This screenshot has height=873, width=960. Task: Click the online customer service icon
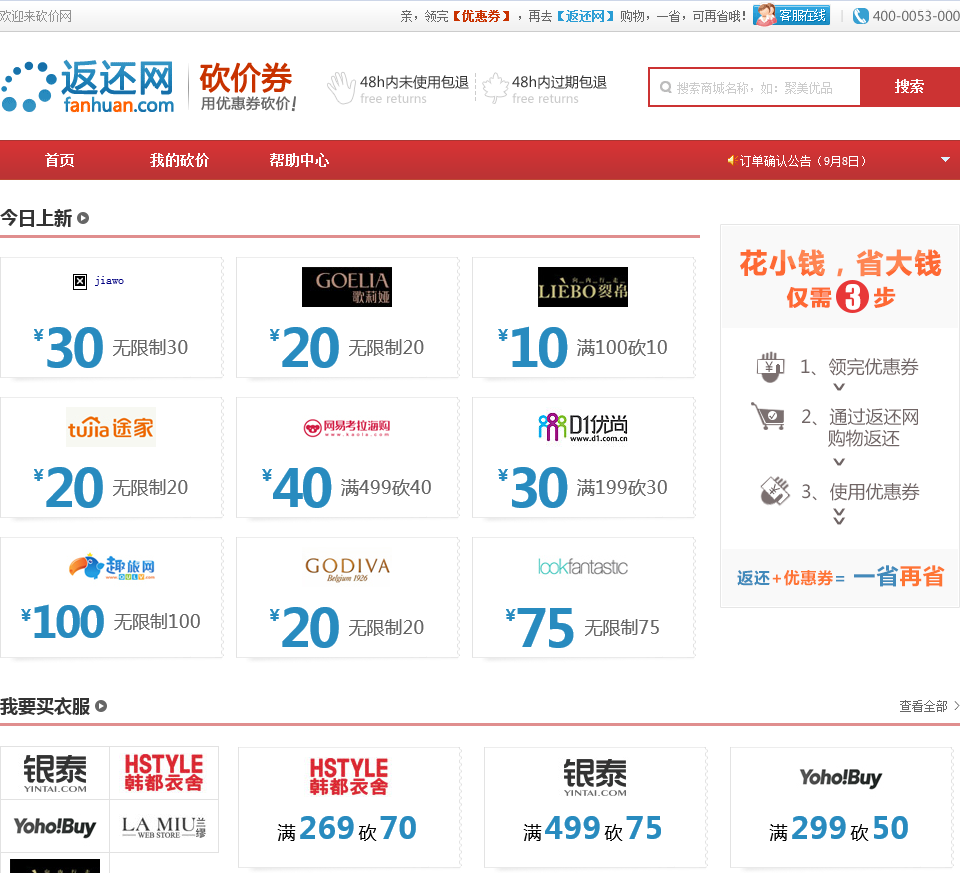pos(765,15)
